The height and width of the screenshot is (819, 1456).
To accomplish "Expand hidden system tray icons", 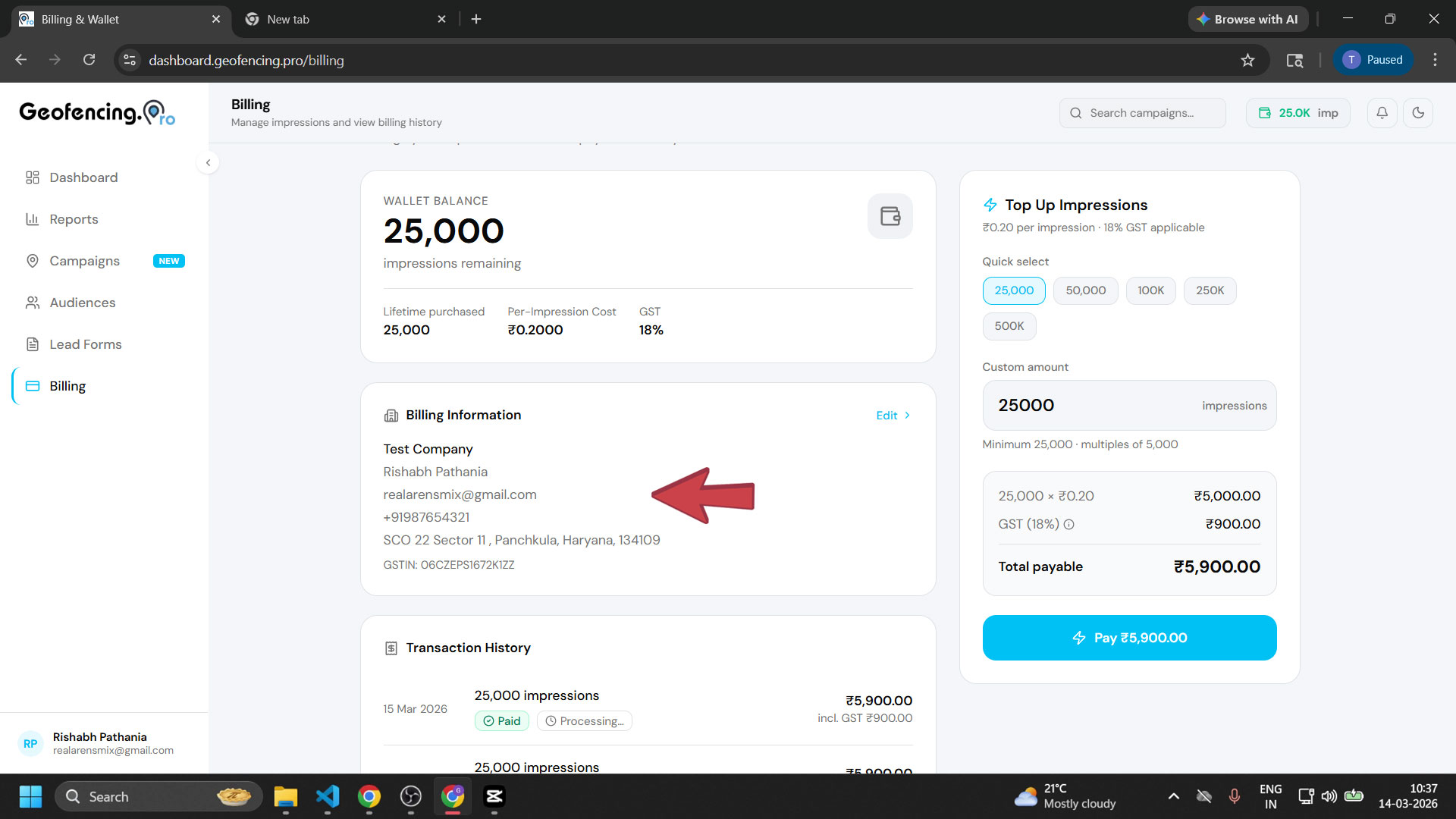I will [1173, 796].
